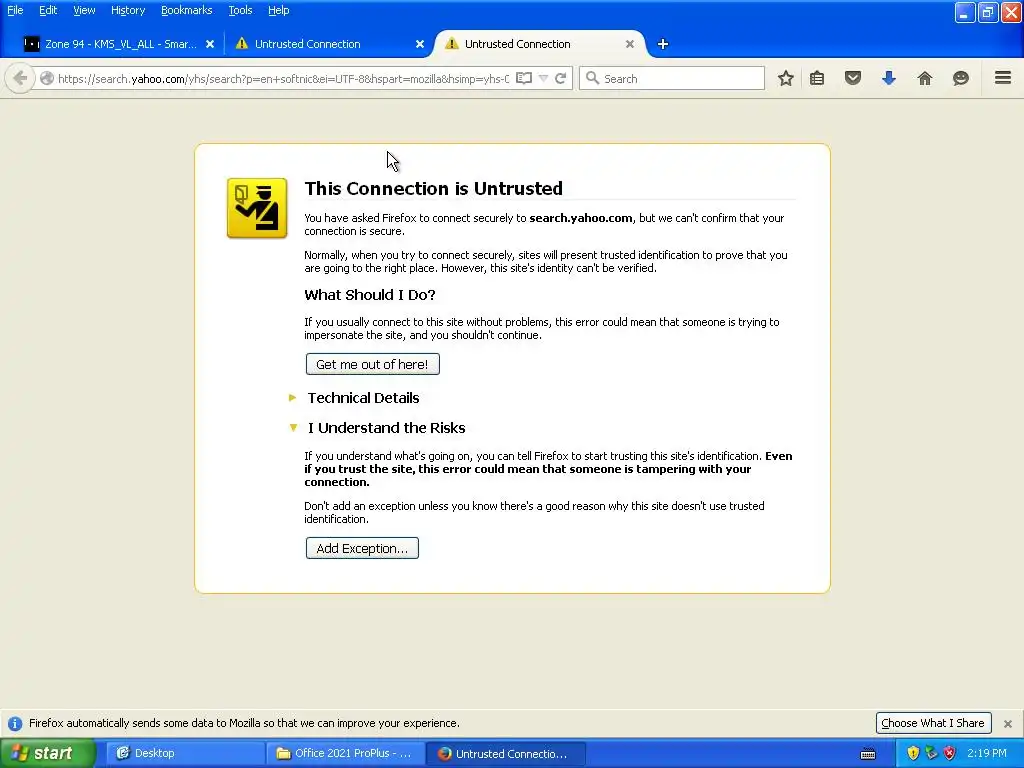Open the Help menu

[x=279, y=10]
